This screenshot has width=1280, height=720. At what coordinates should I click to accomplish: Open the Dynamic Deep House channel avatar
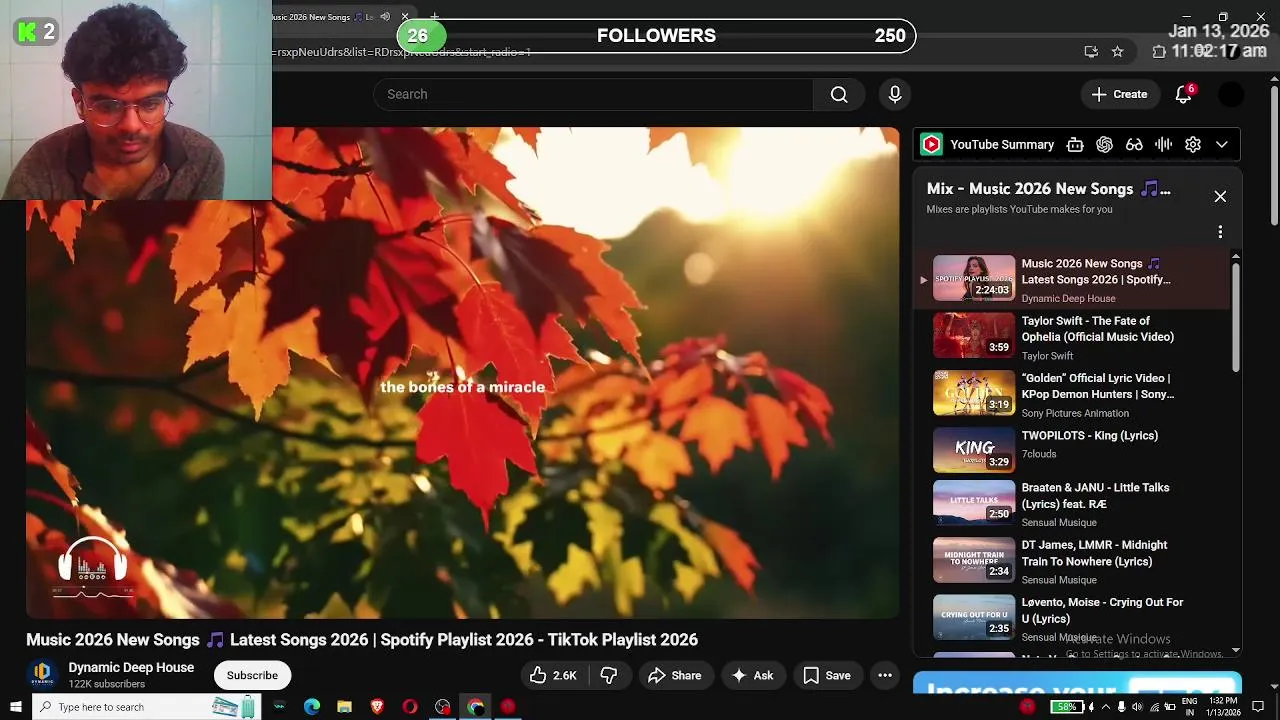tap(42, 675)
